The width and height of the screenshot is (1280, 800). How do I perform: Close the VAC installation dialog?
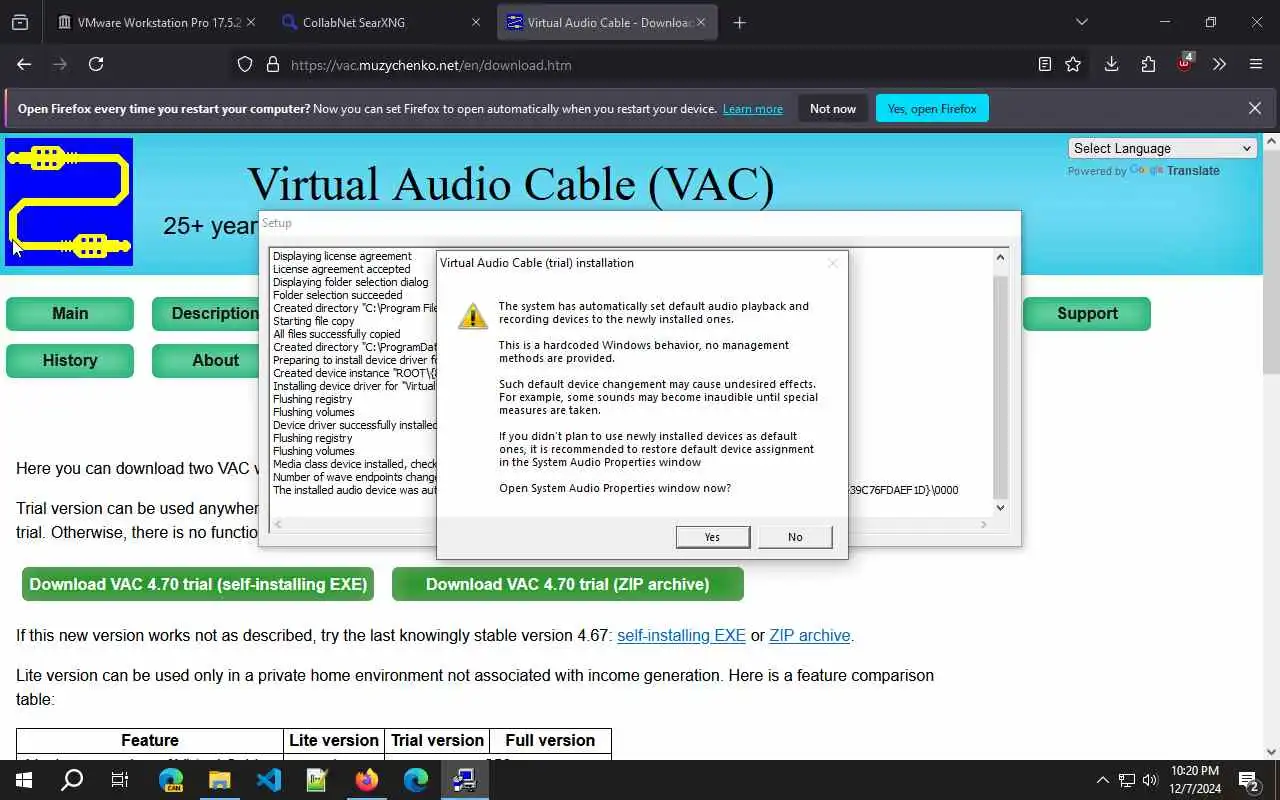coord(832,263)
